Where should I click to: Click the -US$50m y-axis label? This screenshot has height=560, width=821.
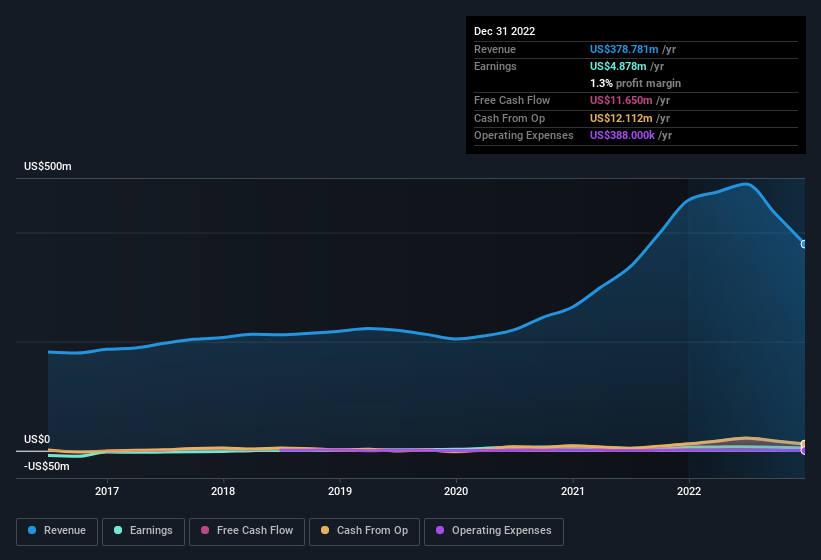pos(47,466)
